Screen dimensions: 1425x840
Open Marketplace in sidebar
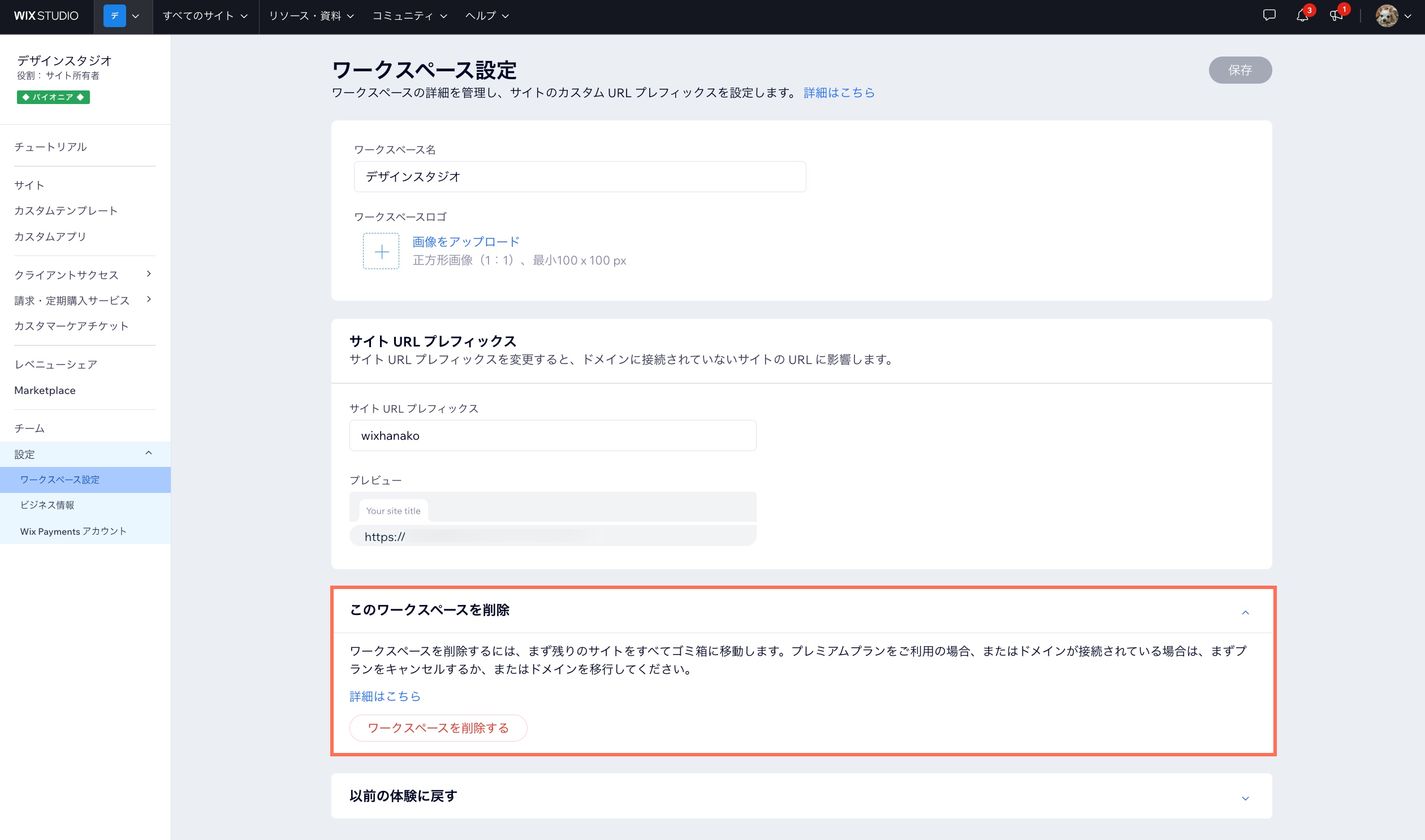click(x=45, y=390)
